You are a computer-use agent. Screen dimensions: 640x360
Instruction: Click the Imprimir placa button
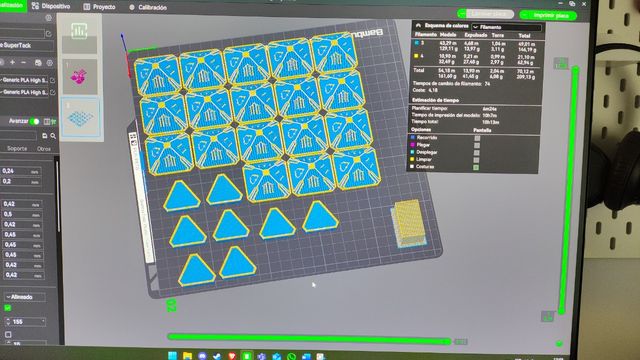click(549, 16)
